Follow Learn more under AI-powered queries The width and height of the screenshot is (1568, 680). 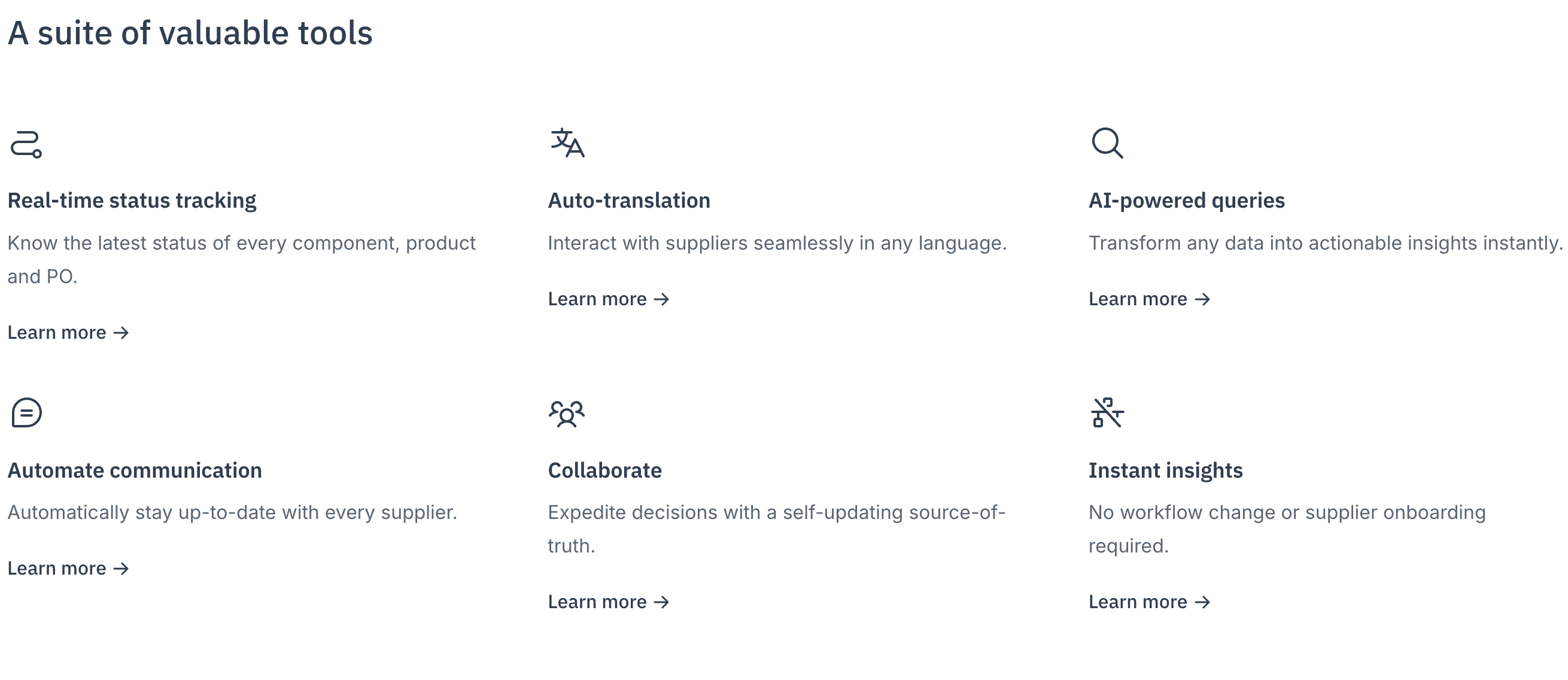1149,299
